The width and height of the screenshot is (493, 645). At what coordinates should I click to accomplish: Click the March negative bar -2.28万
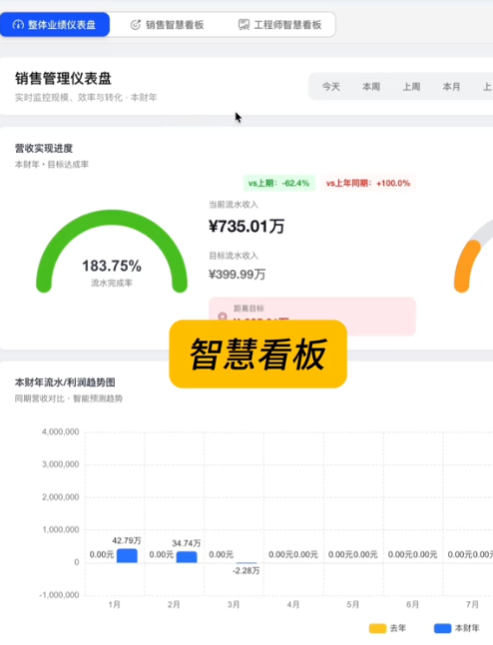pos(246,563)
